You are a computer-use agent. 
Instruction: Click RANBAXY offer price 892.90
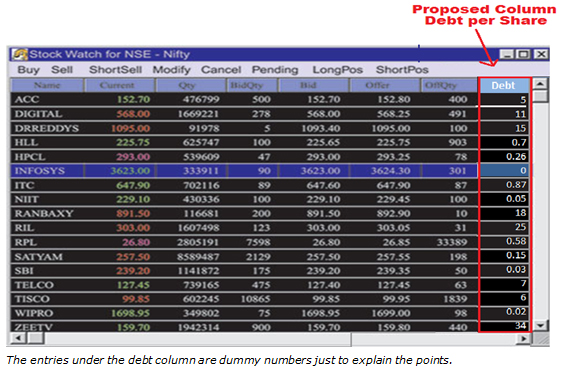point(393,214)
